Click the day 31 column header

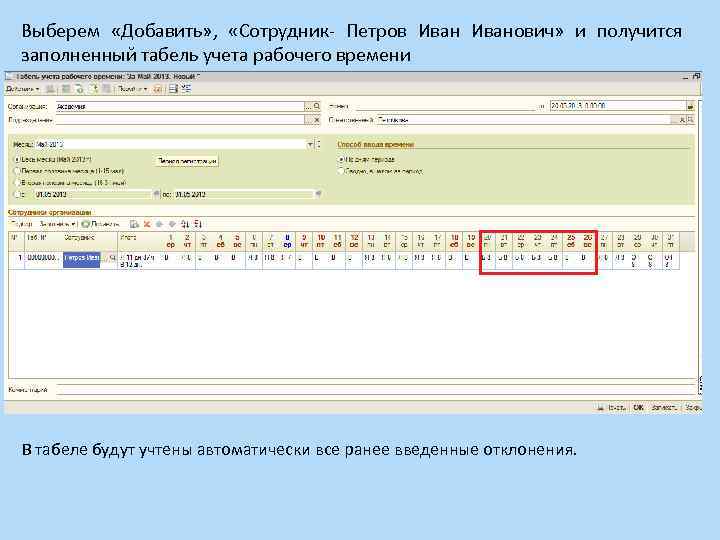pyautogui.click(x=670, y=241)
